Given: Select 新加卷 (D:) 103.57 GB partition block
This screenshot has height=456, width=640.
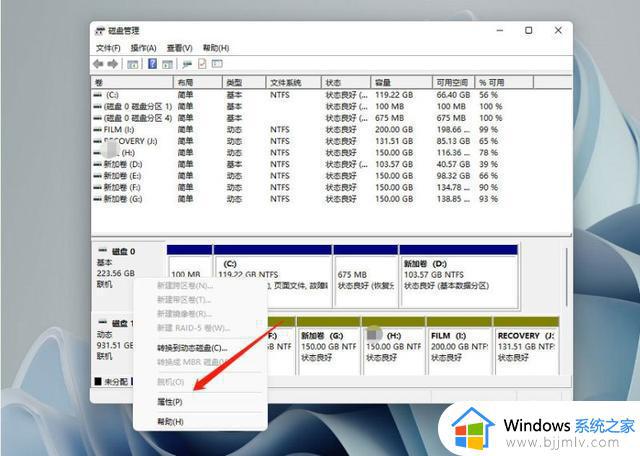Looking at the screenshot, I should 459,276.
